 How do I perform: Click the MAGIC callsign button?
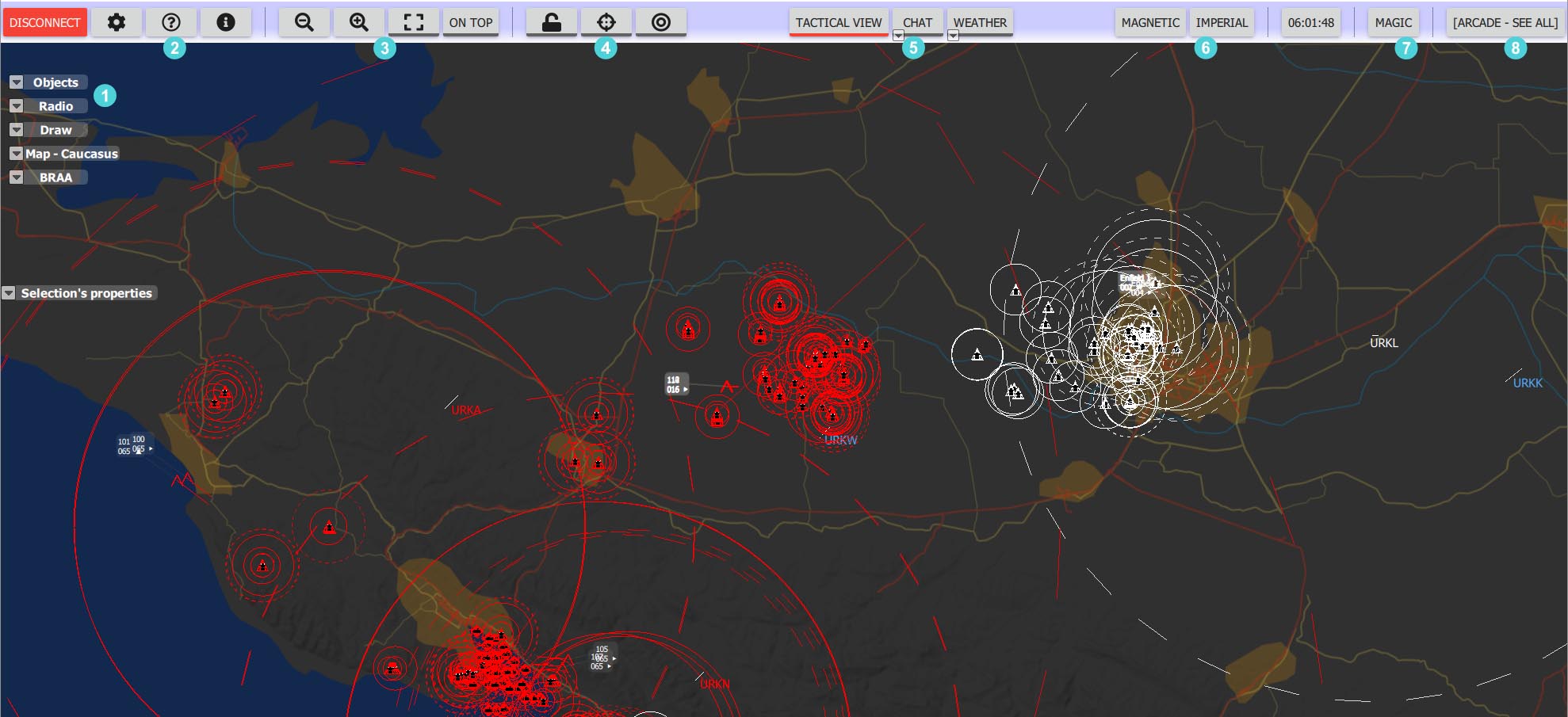coord(1394,22)
